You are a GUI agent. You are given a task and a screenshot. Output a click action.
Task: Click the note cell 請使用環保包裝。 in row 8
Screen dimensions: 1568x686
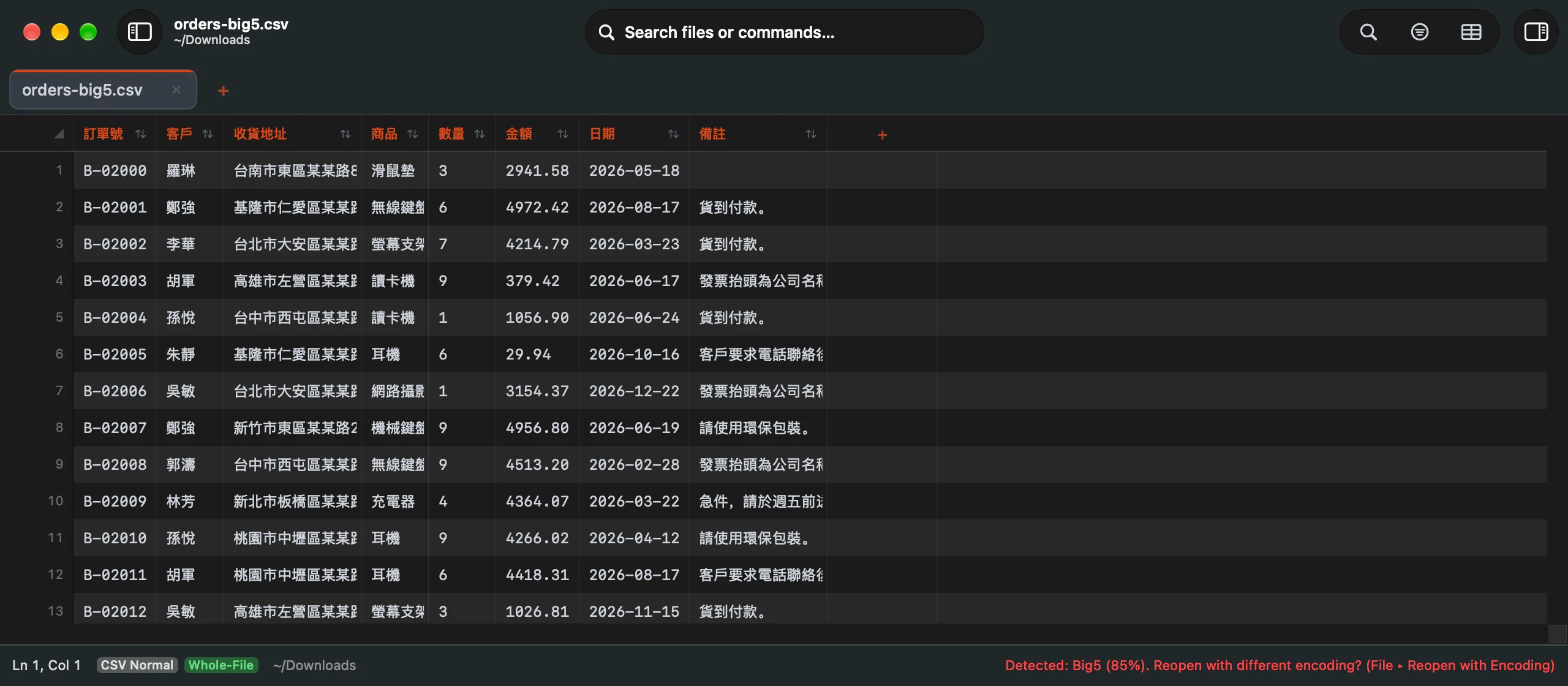pos(758,428)
